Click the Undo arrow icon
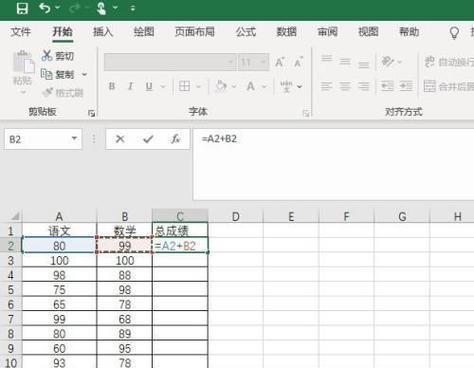This screenshot has height=368, width=474. [x=45, y=8]
